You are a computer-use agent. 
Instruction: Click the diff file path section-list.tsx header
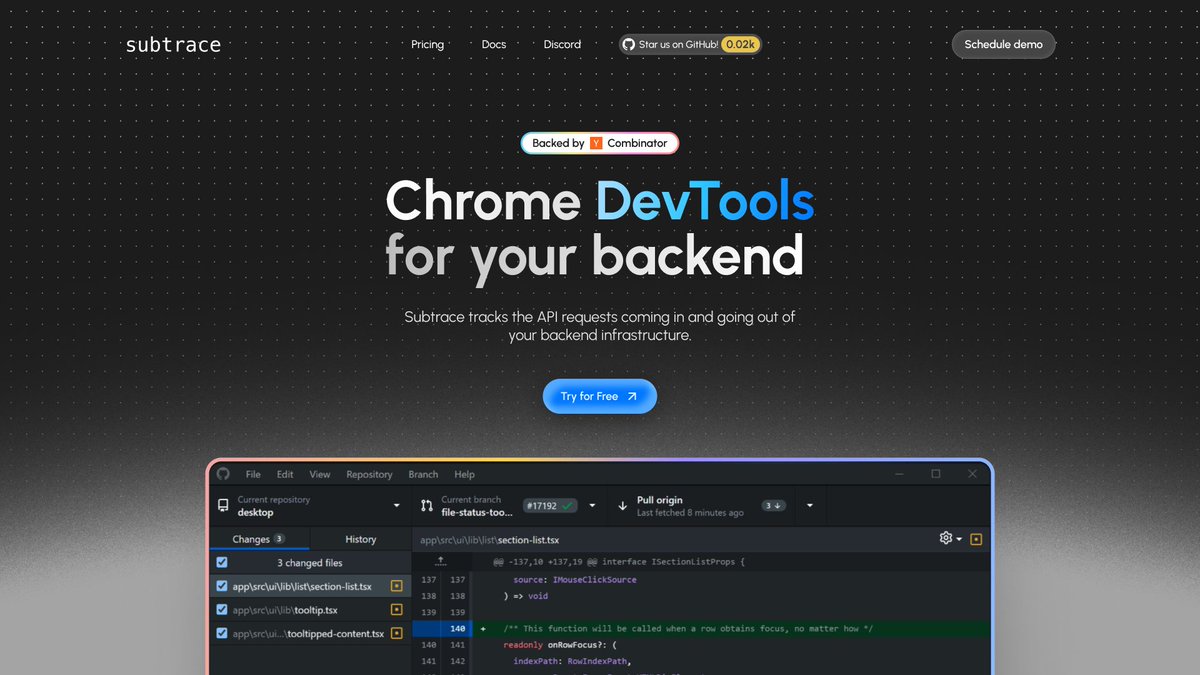click(x=490, y=540)
